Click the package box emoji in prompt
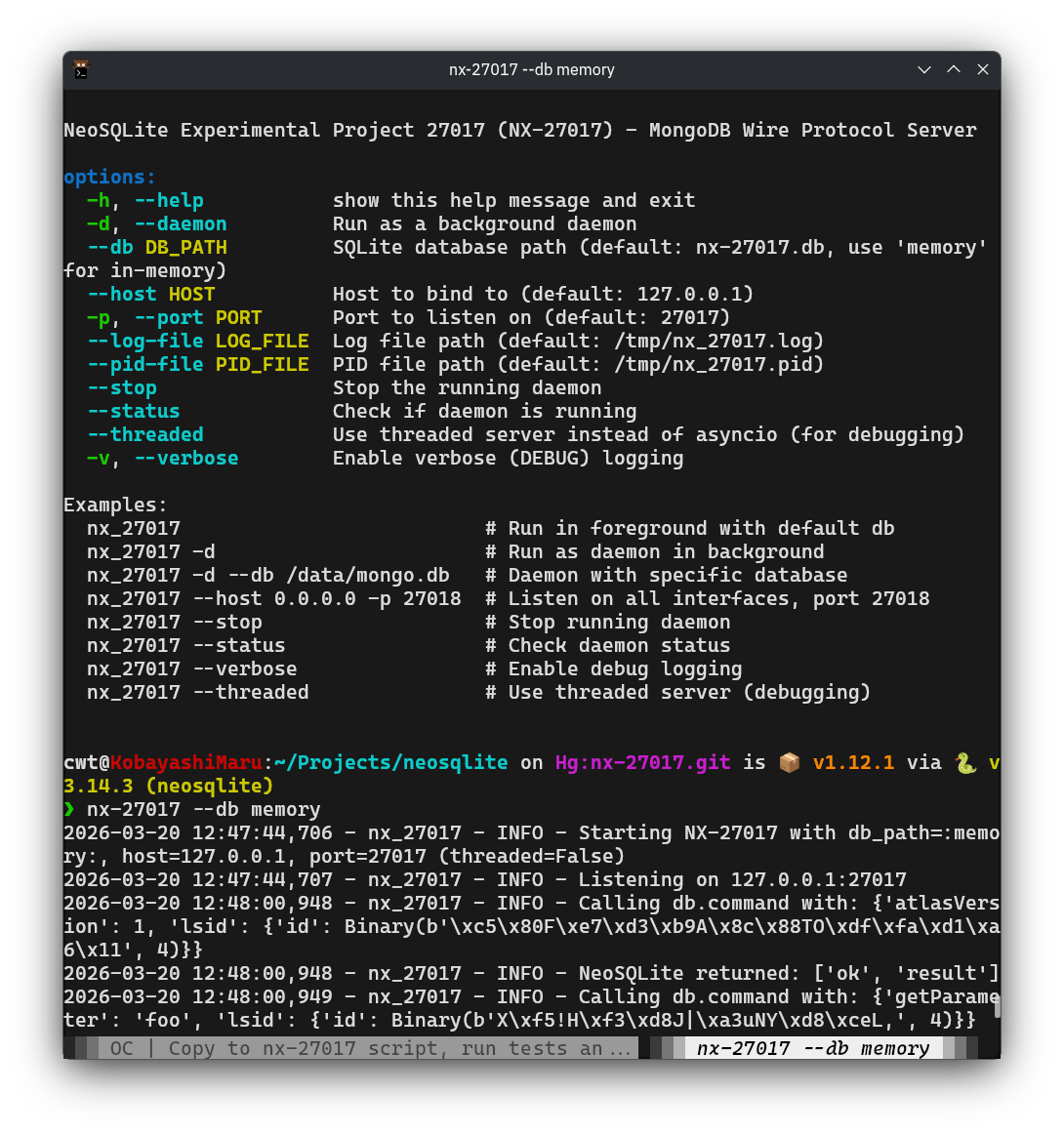1064x1134 pixels. click(x=789, y=763)
